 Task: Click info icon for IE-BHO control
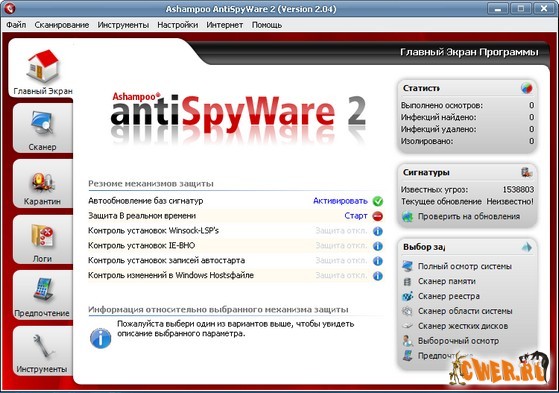tap(378, 246)
